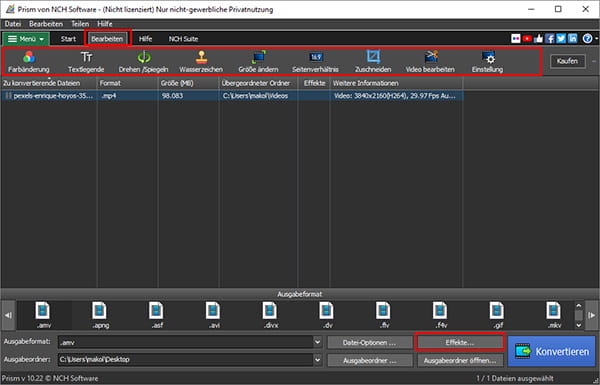The width and height of the screenshot is (600, 385).
Task: Open the blue help question mark icon
Action: click(x=587, y=39)
